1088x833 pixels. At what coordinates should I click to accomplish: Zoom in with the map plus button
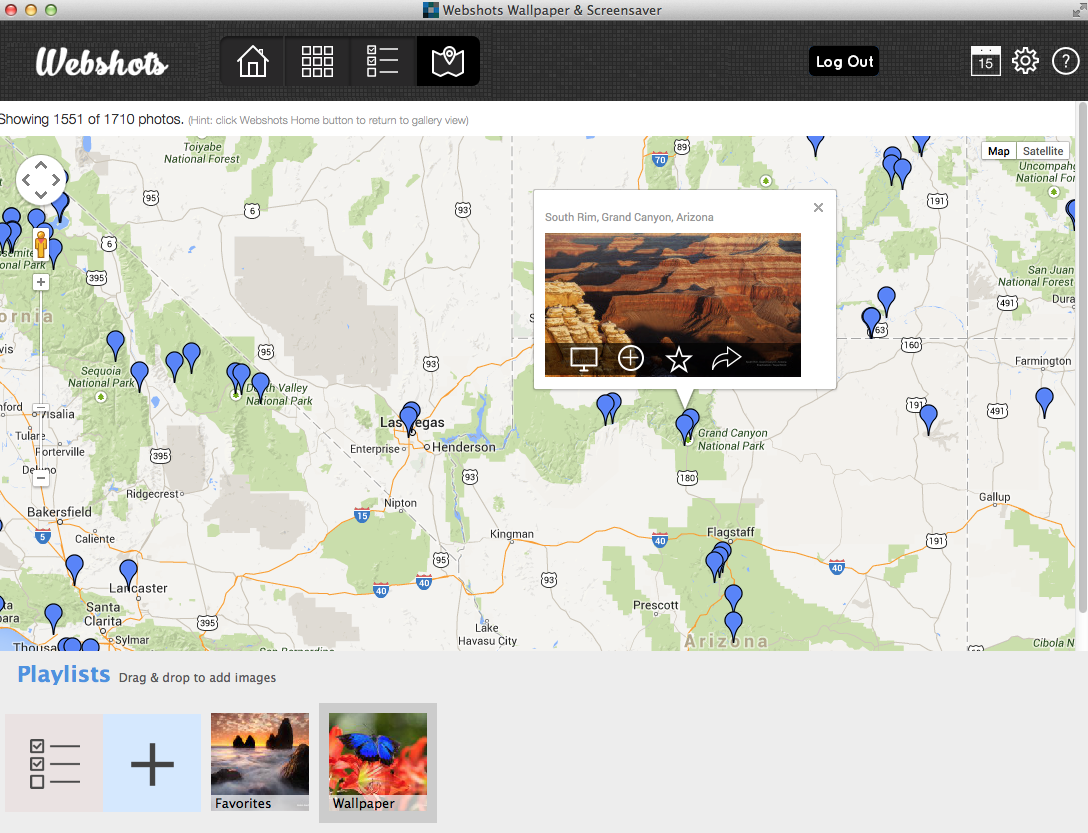coord(41,283)
